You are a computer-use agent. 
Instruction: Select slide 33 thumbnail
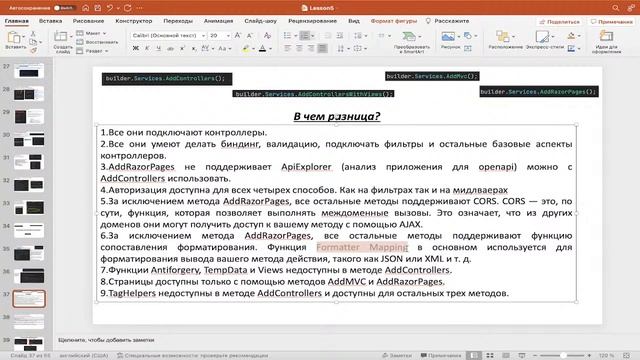point(29,208)
